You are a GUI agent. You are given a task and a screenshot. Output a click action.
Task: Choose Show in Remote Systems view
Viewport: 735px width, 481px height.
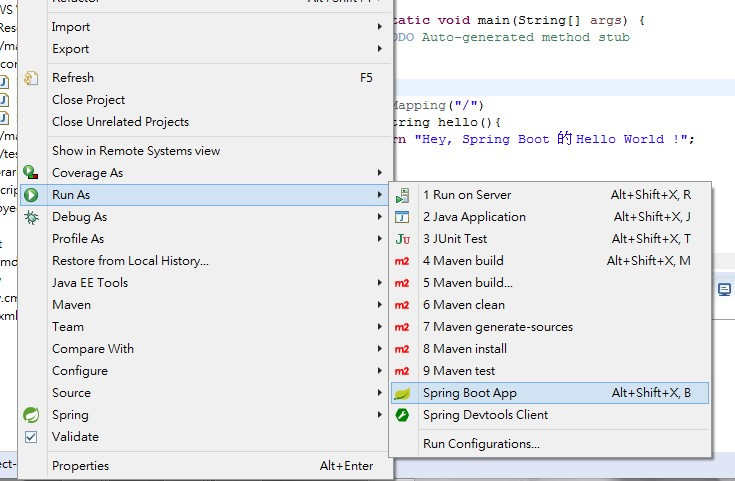(x=205, y=151)
